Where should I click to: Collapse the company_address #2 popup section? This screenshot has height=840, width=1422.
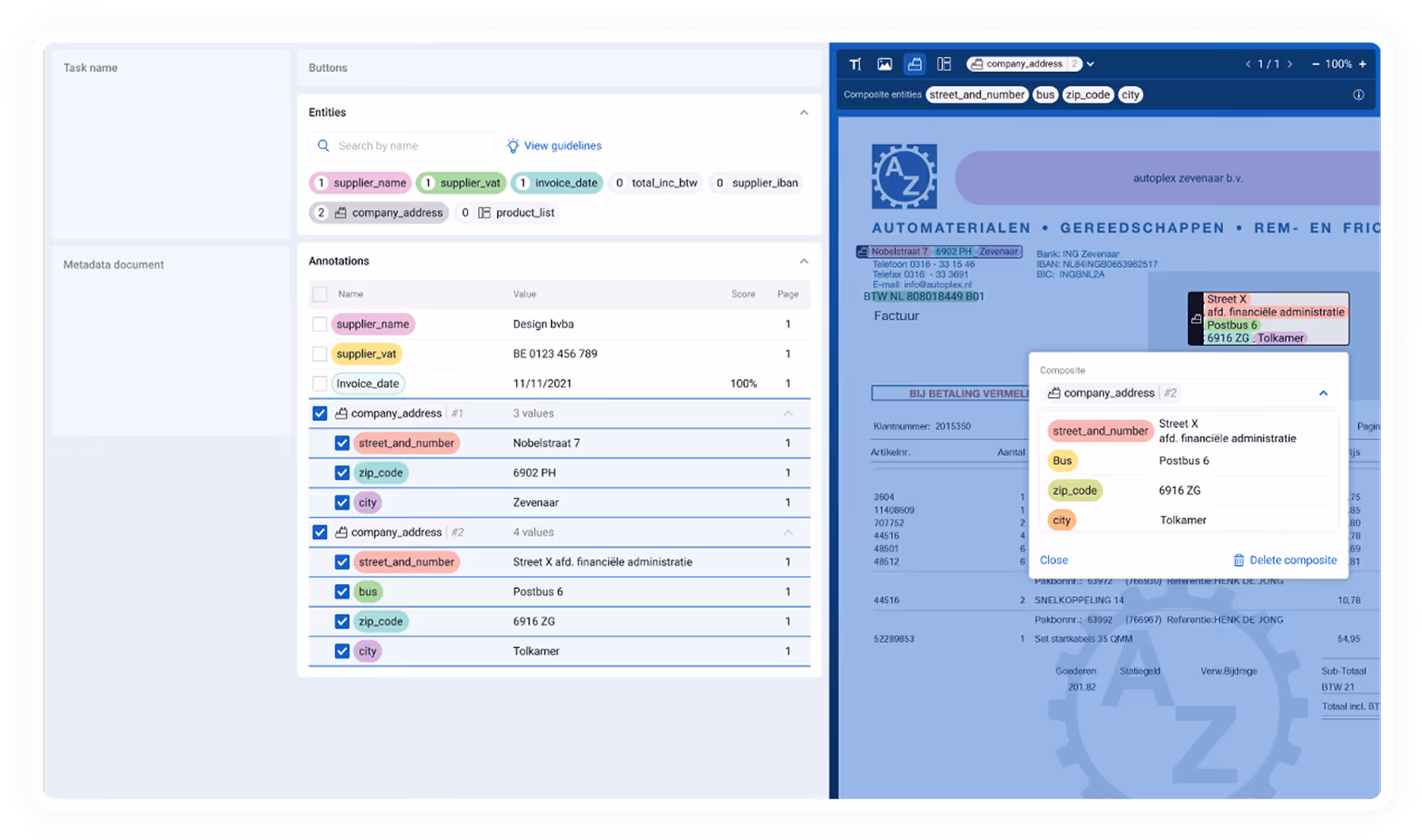(x=1322, y=392)
